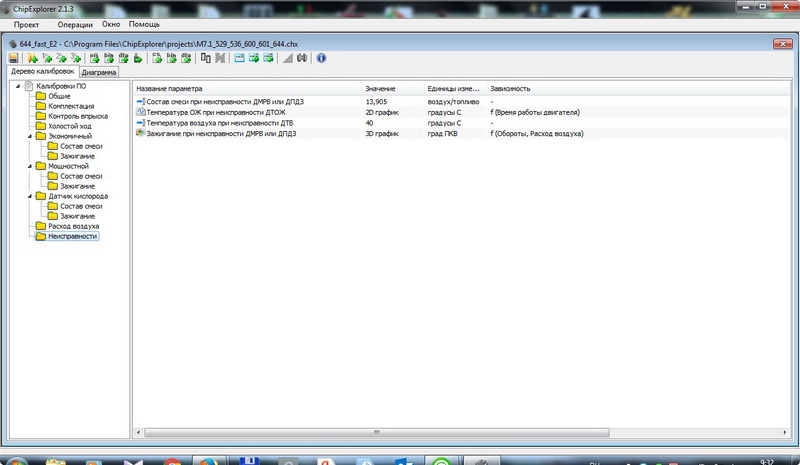Select the Холостой ход folder
Viewport: 800px width, 465px height.
click(x=67, y=126)
